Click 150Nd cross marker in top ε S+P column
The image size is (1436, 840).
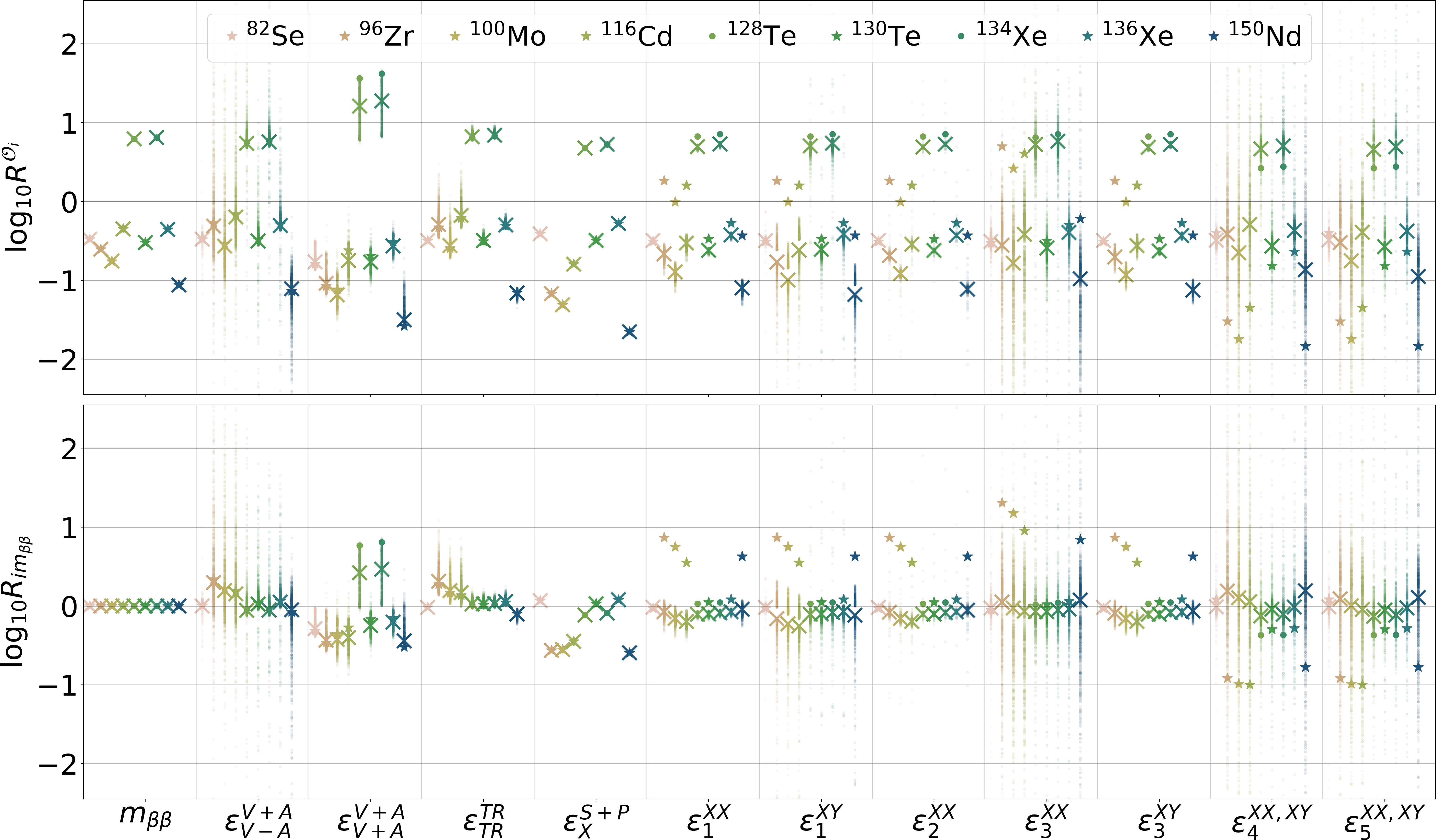(630, 332)
